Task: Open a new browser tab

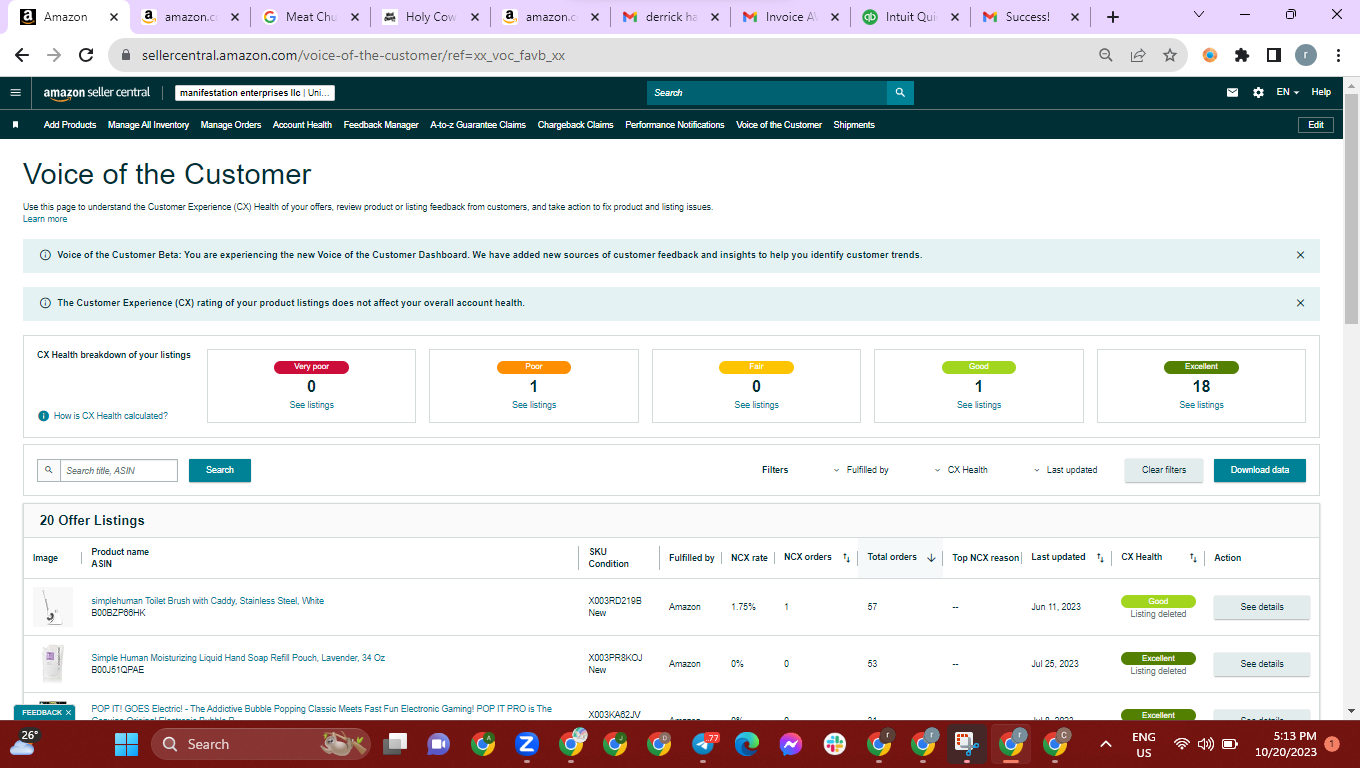Action: (1113, 17)
